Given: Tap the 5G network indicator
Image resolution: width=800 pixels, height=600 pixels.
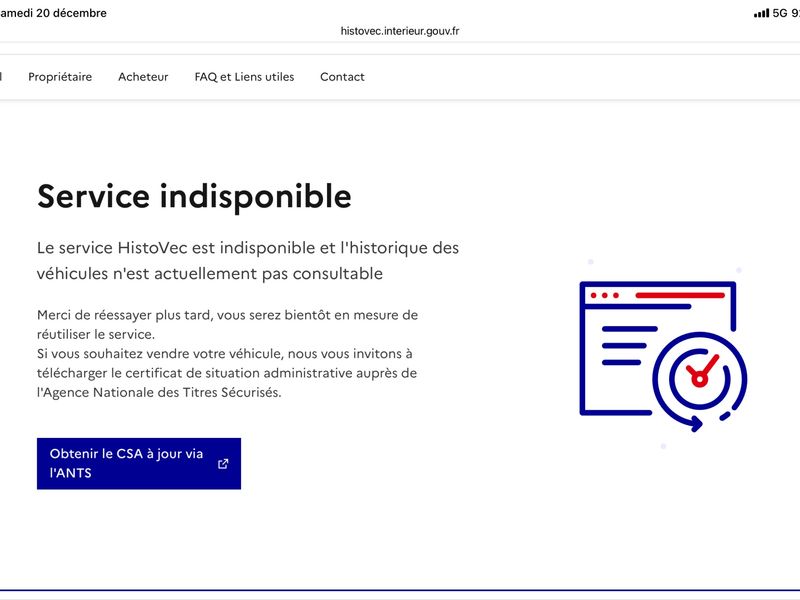Looking at the screenshot, I should 781,13.
